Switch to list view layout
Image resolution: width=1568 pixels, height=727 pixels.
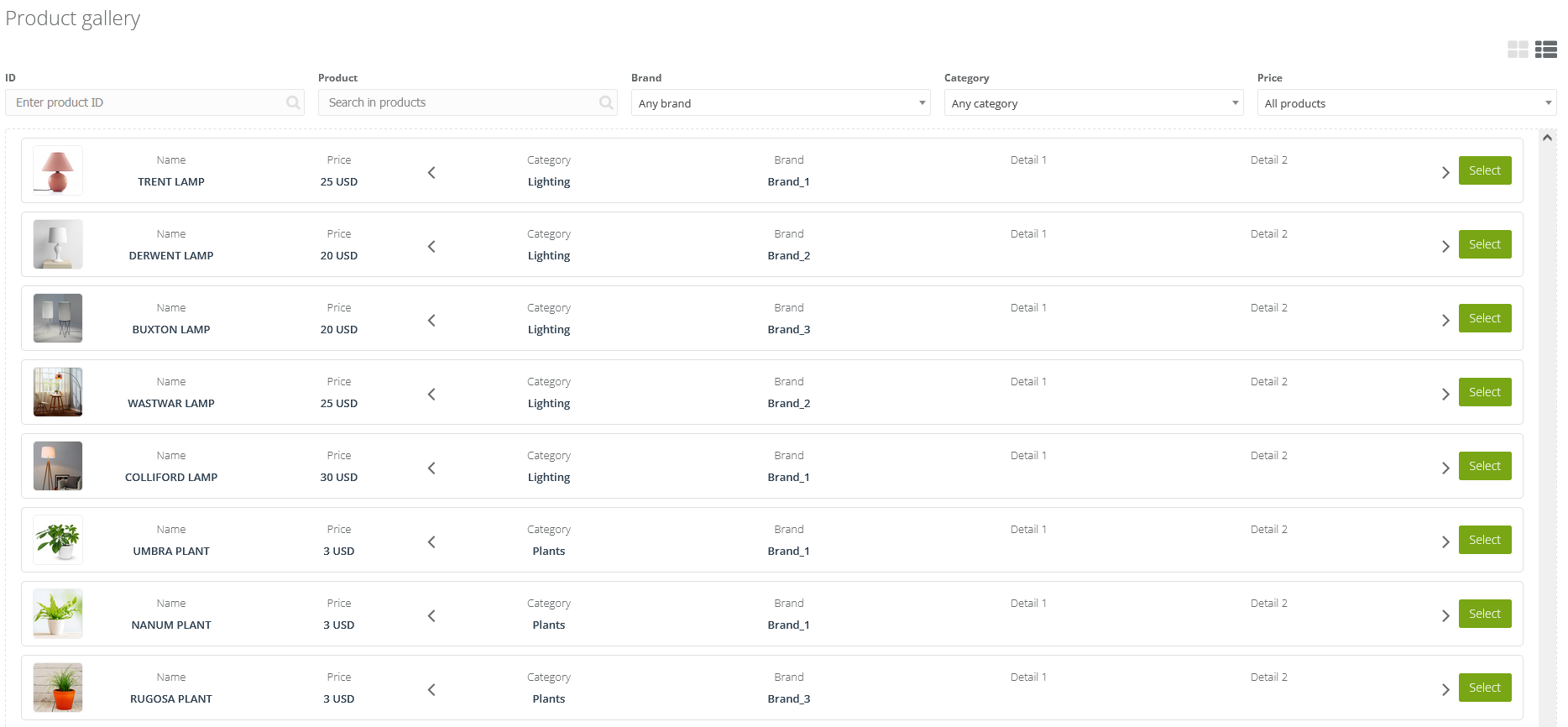(x=1545, y=50)
